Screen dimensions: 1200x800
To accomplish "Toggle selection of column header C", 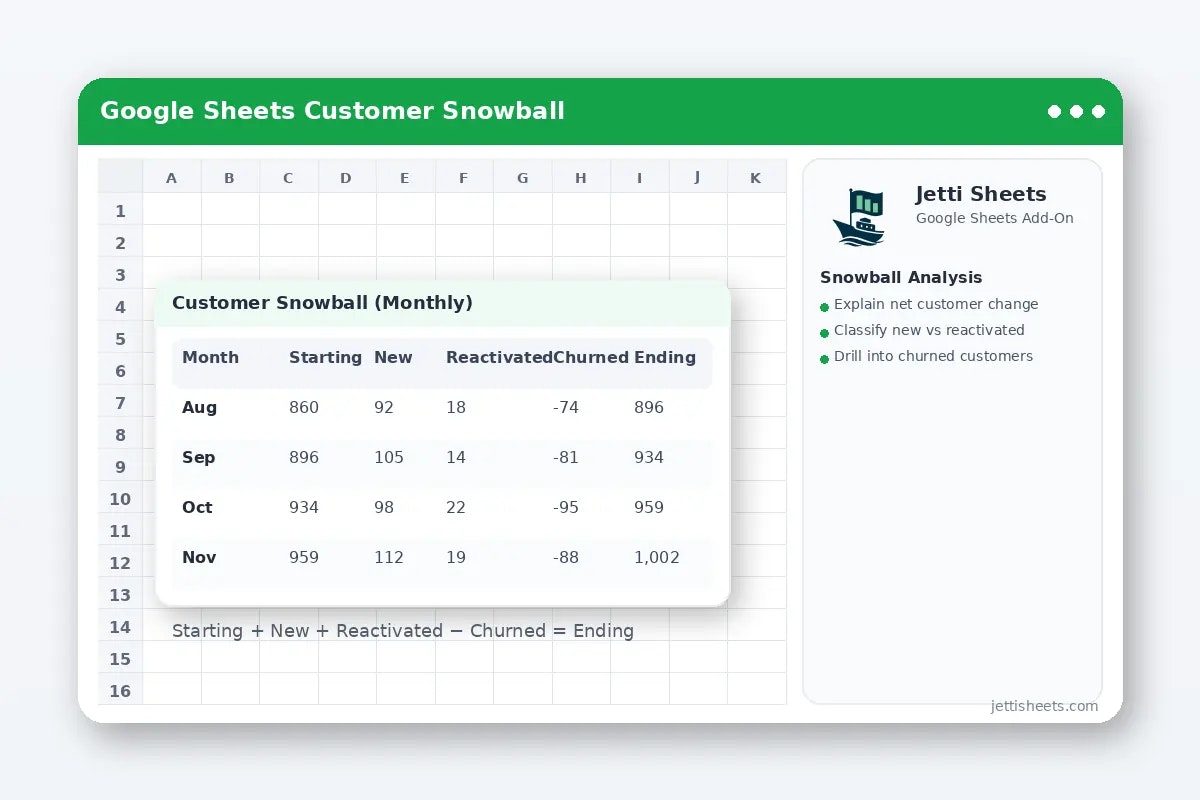I will pyautogui.click(x=288, y=176).
